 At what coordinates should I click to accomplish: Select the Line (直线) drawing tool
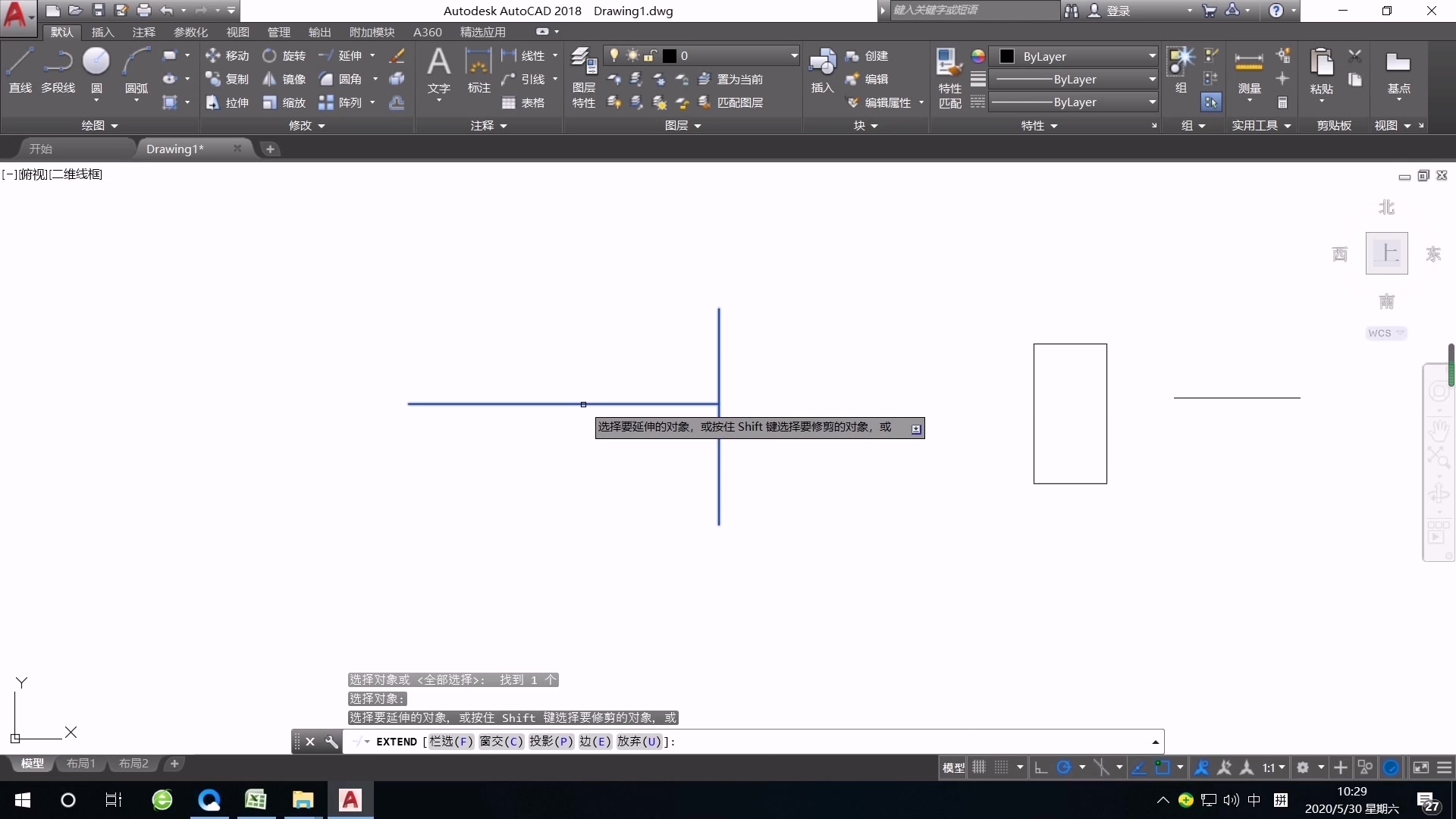coord(20,70)
